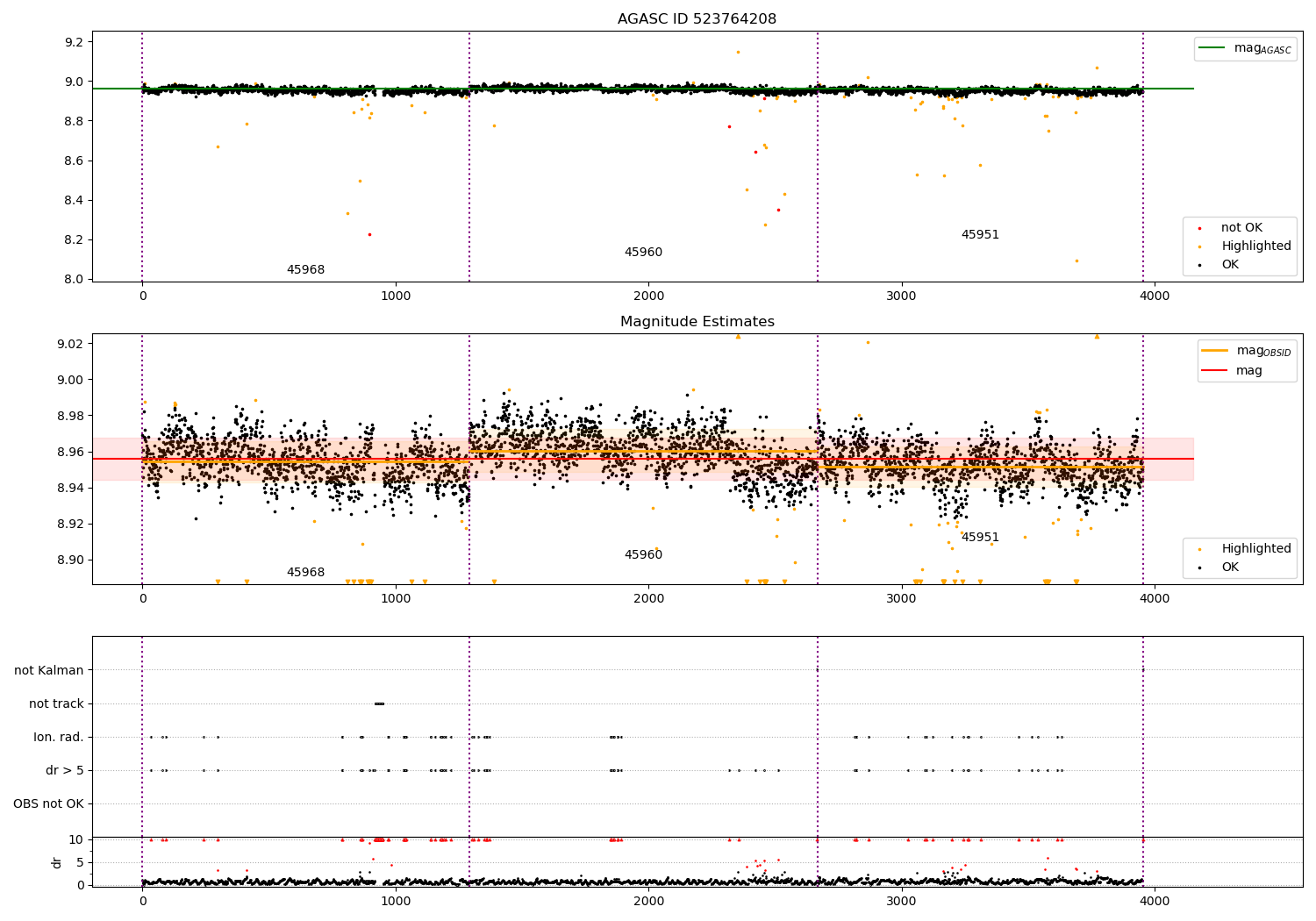Click the 45951 label in the Magnitude Estimates plot
The image size is (1316, 921).
point(980,538)
